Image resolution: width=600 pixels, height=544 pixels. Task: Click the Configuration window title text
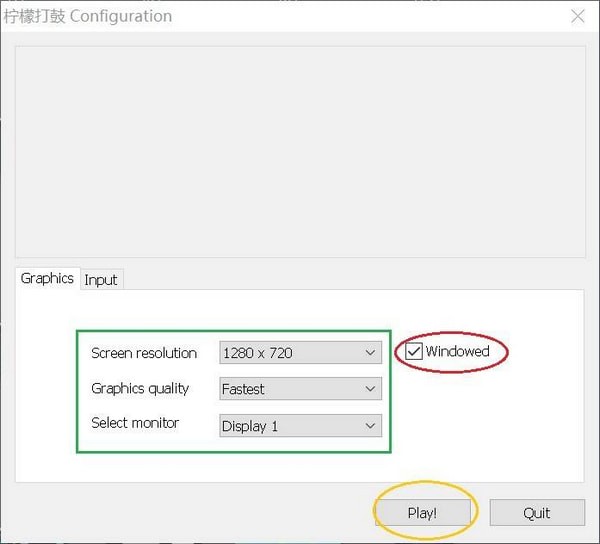click(x=88, y=16)
